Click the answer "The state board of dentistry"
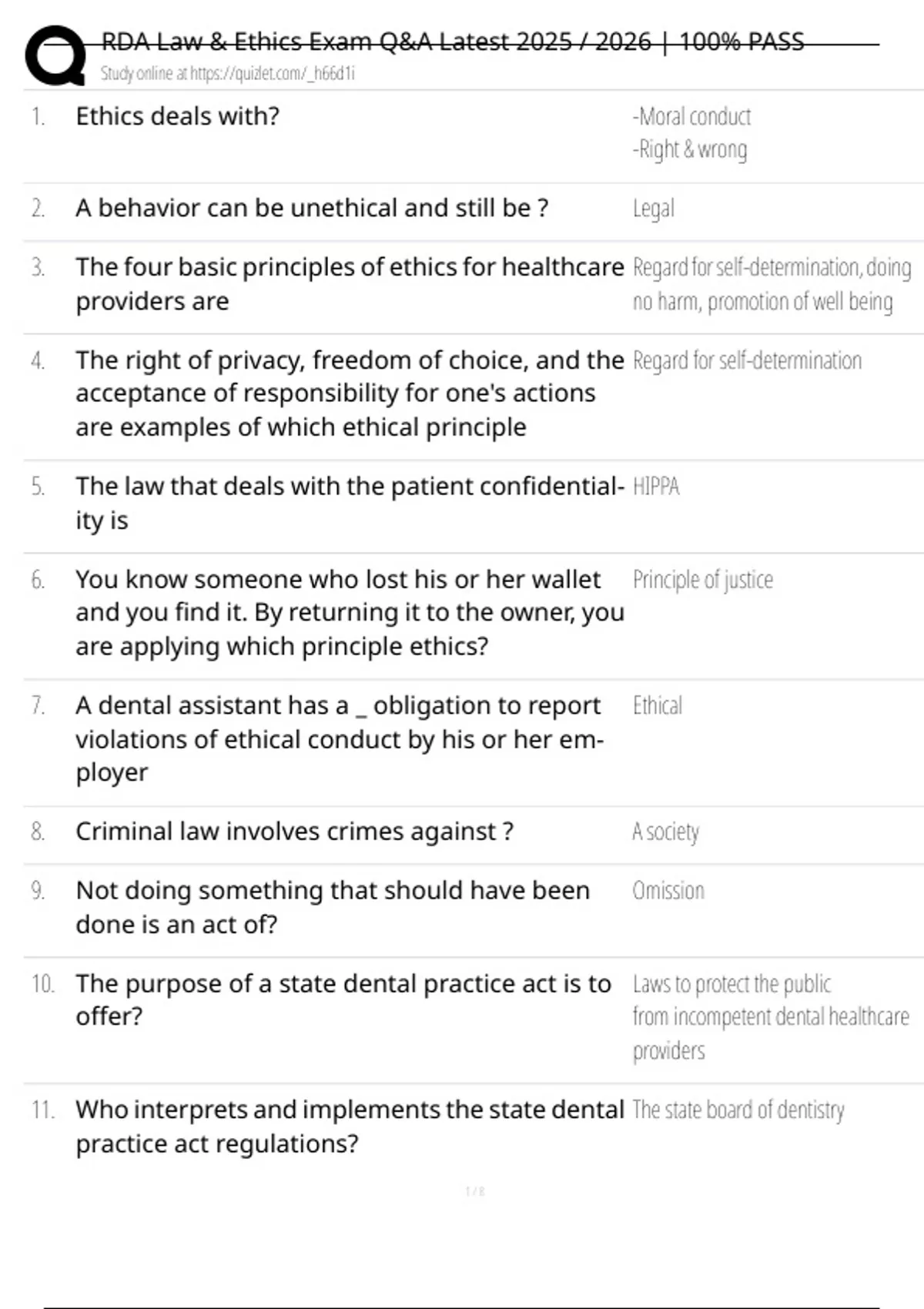This screenshot has width=924, height=1309. 738,1110
